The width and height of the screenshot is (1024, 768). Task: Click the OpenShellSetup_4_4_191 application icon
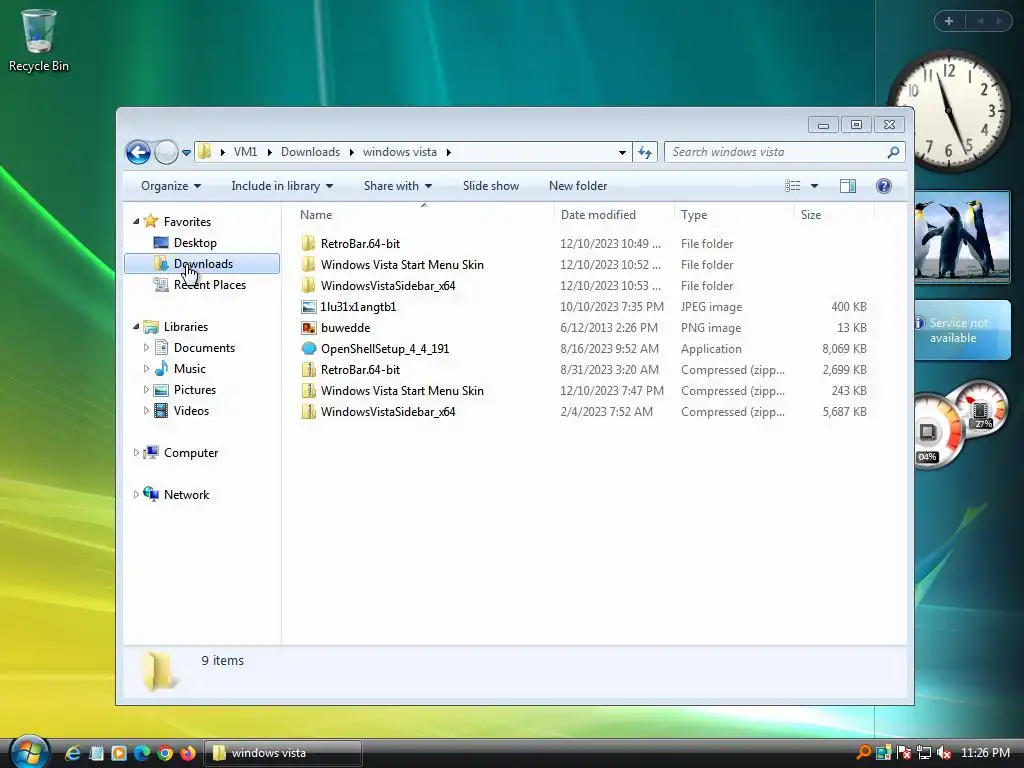point(309,349)
